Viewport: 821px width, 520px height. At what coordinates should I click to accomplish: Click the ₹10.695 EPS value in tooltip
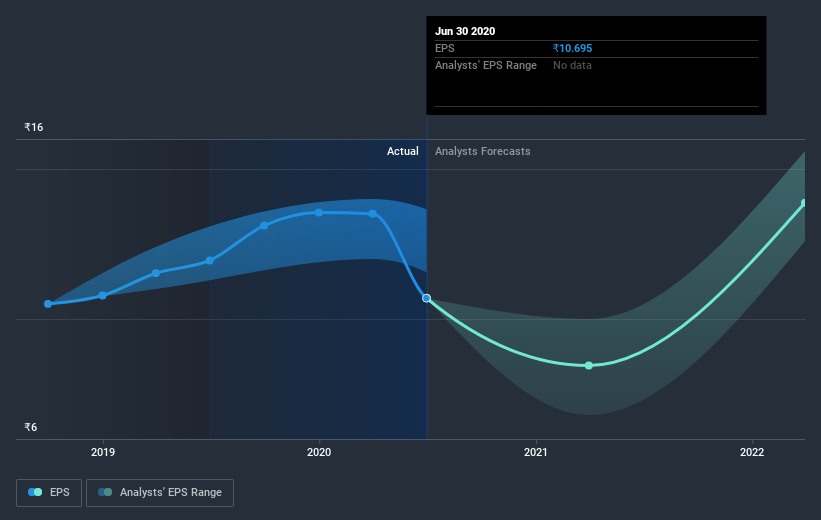(572, 48)
